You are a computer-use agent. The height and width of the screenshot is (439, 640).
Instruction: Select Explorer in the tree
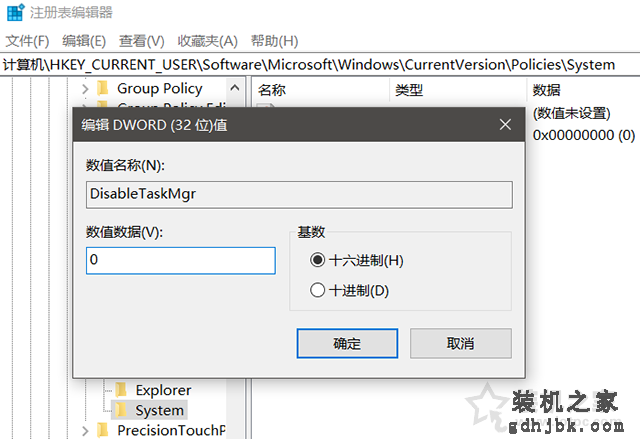click(x=163, y=390)
